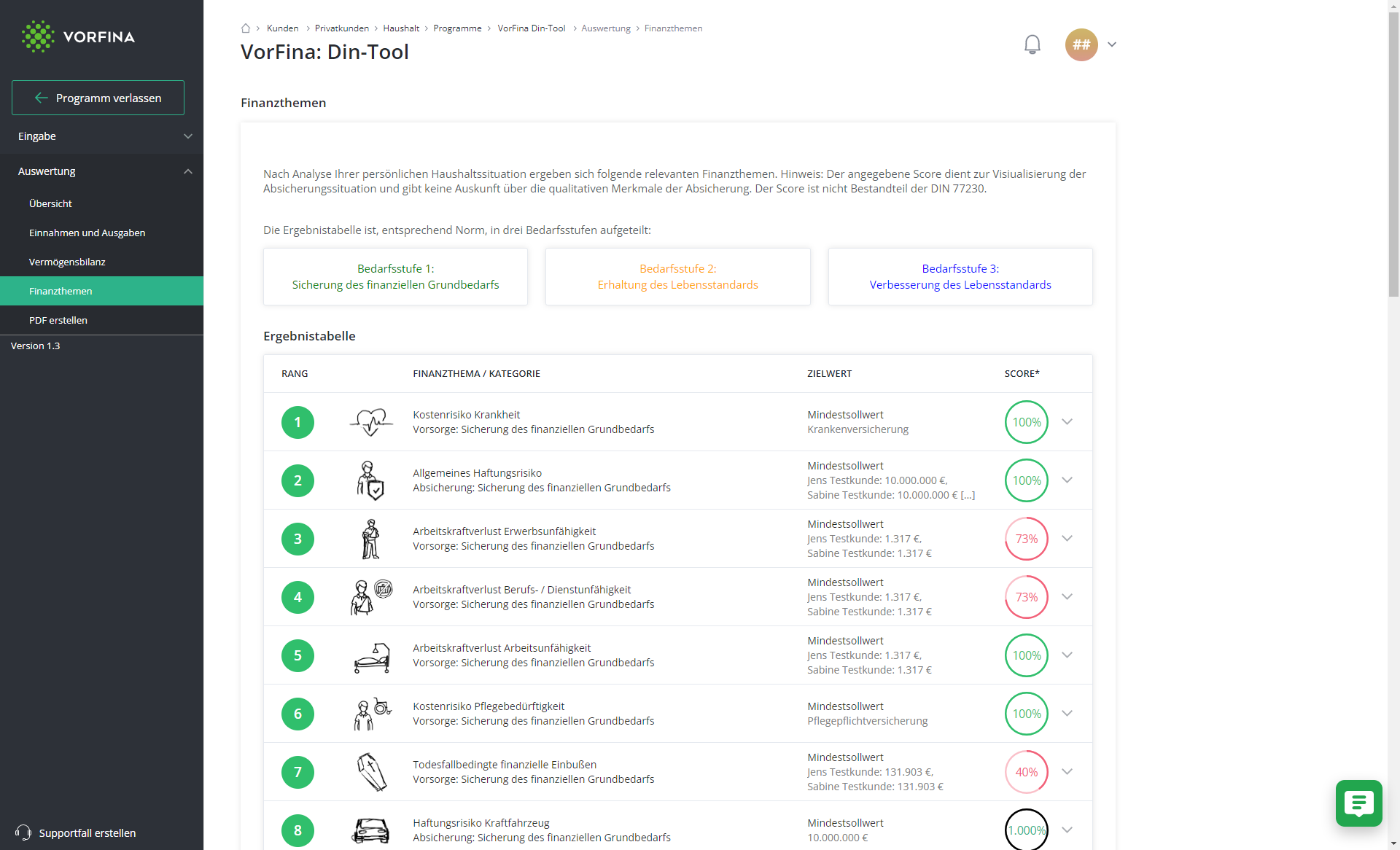The image size is (1400, 850).
Task: Expand the user account dropdown arrow
Action: (1112, 44)
